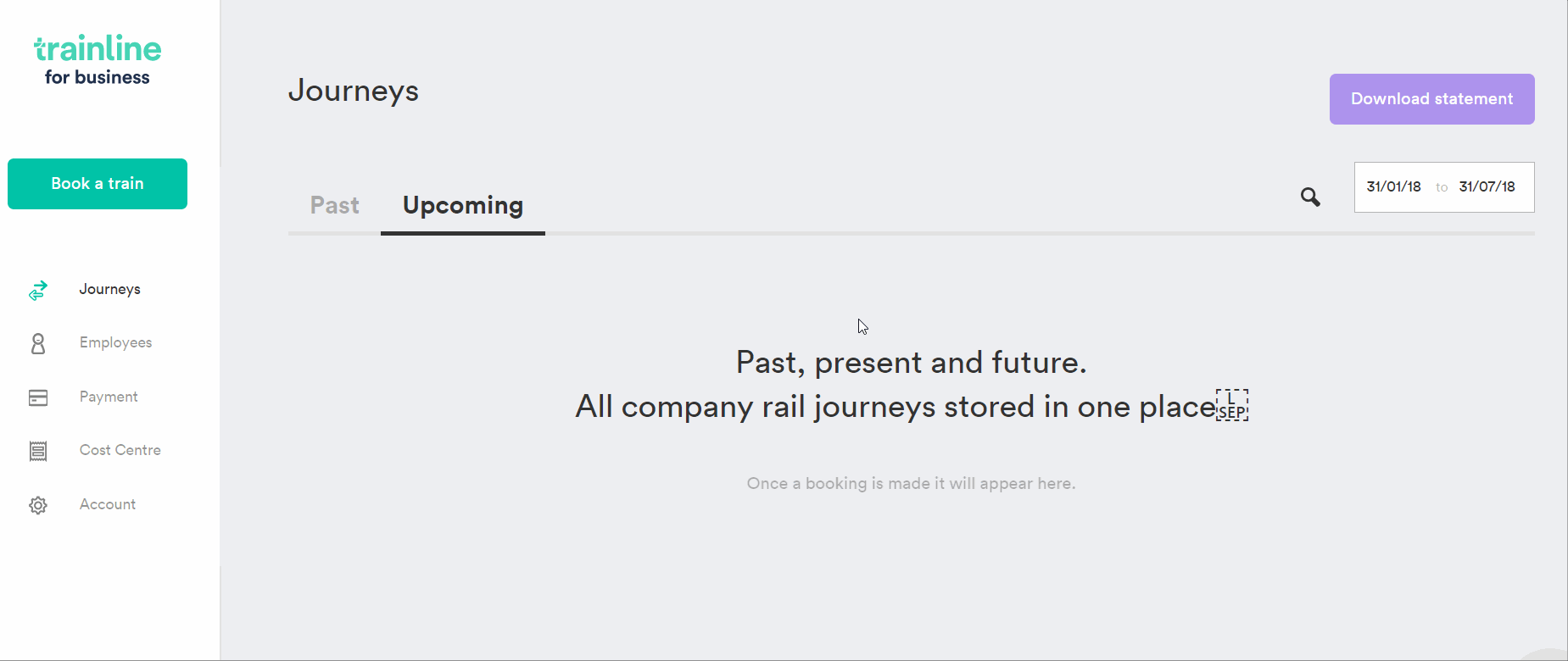Screen dimensions: 1568x661
Task: Open the date range picker field
Action: coord(1444,187)
